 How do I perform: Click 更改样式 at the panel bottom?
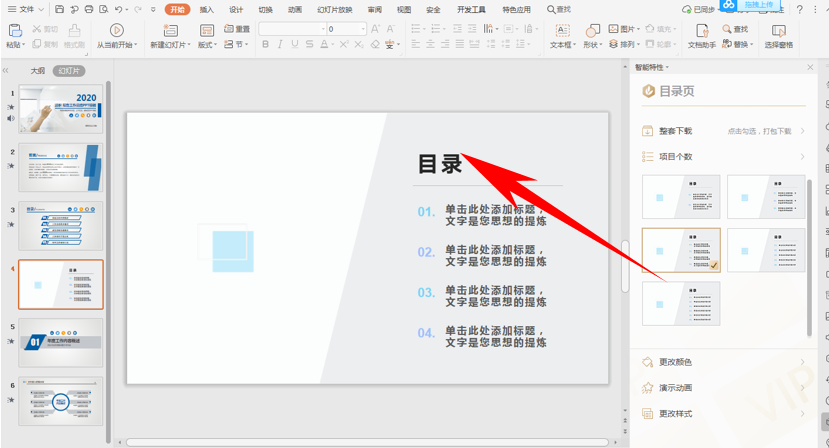[x=675, y=414]
